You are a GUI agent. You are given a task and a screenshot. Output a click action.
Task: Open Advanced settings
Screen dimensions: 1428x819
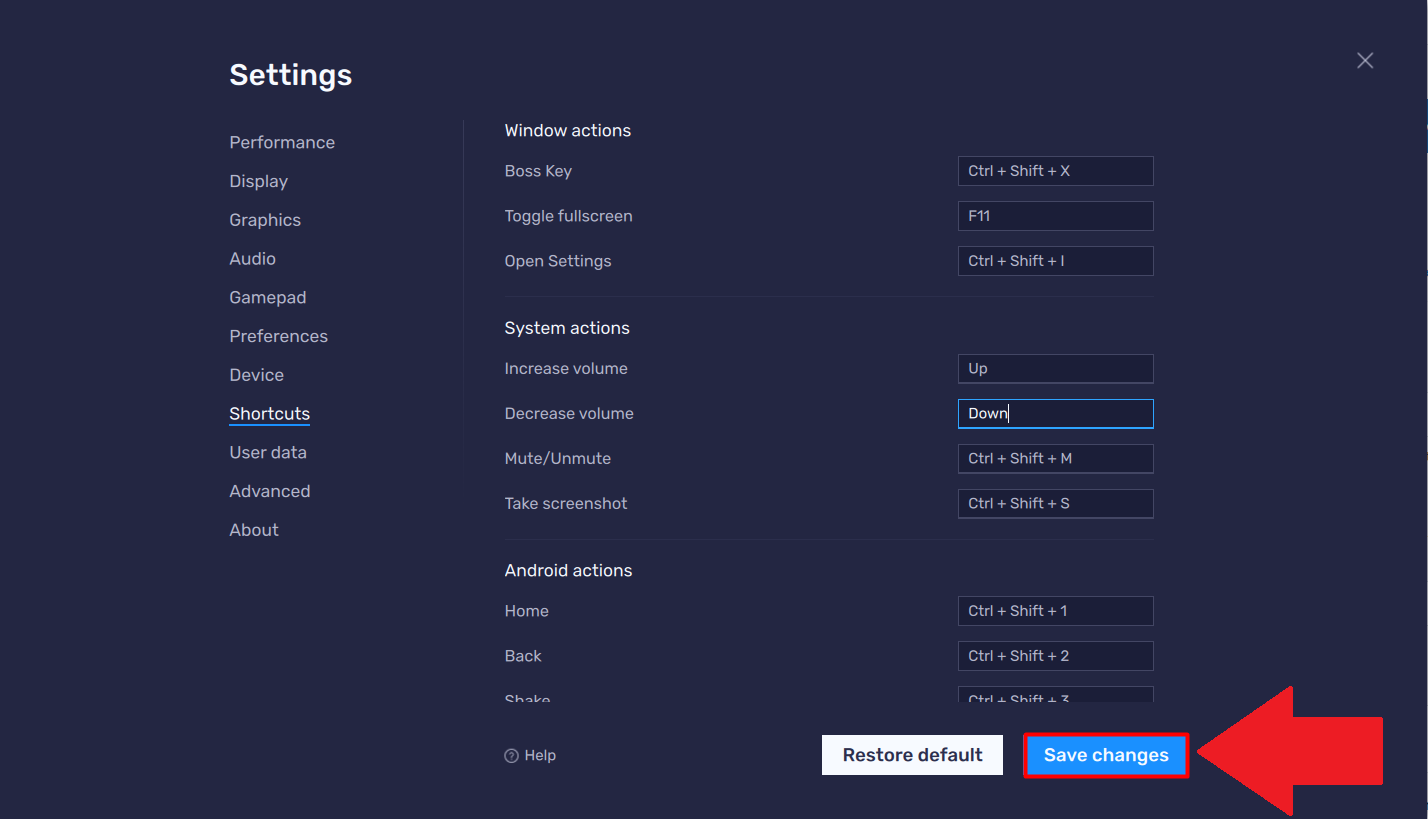click(x=269, y=491)
